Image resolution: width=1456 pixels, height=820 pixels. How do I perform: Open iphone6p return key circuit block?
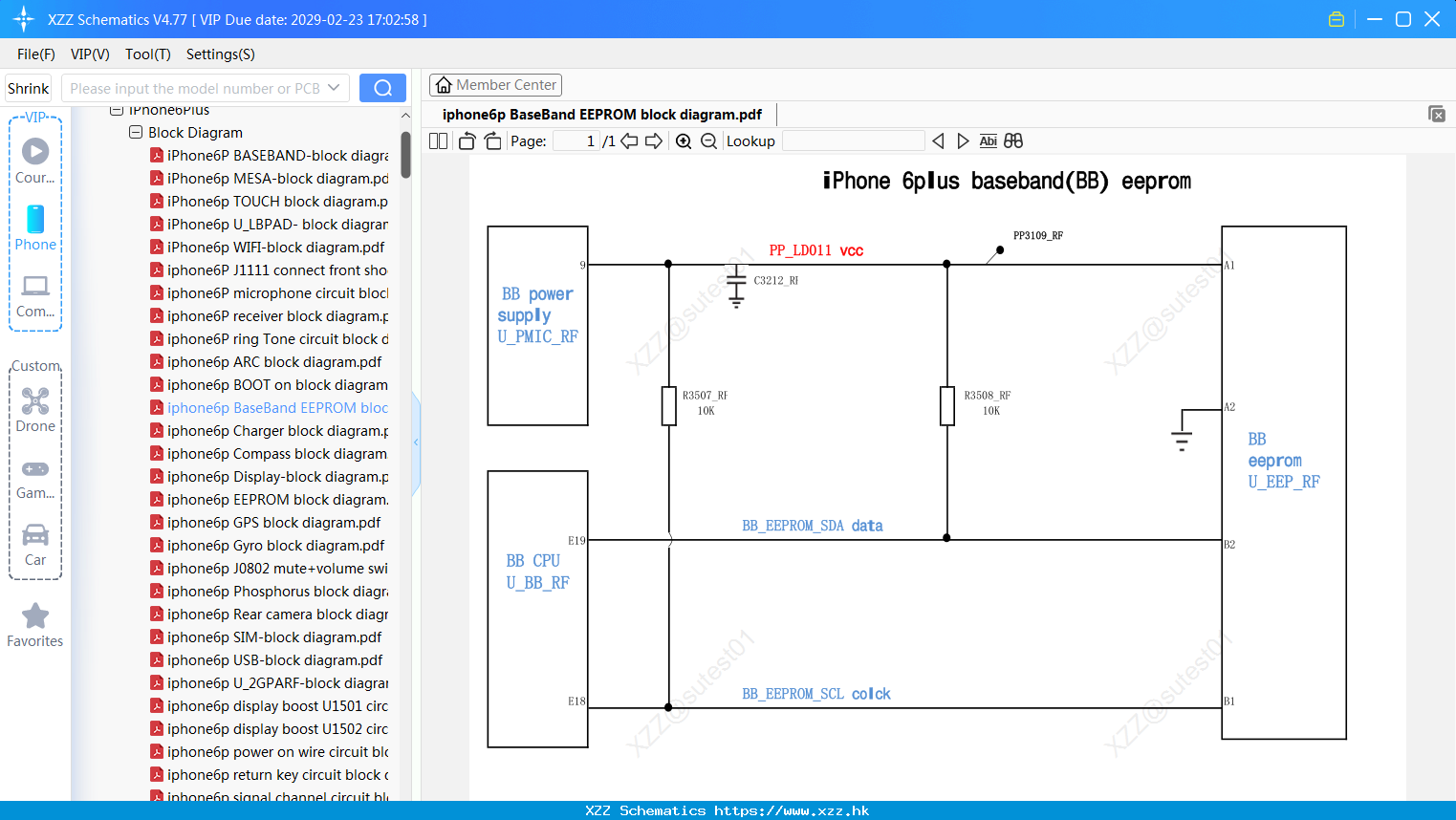pos(270,774)
